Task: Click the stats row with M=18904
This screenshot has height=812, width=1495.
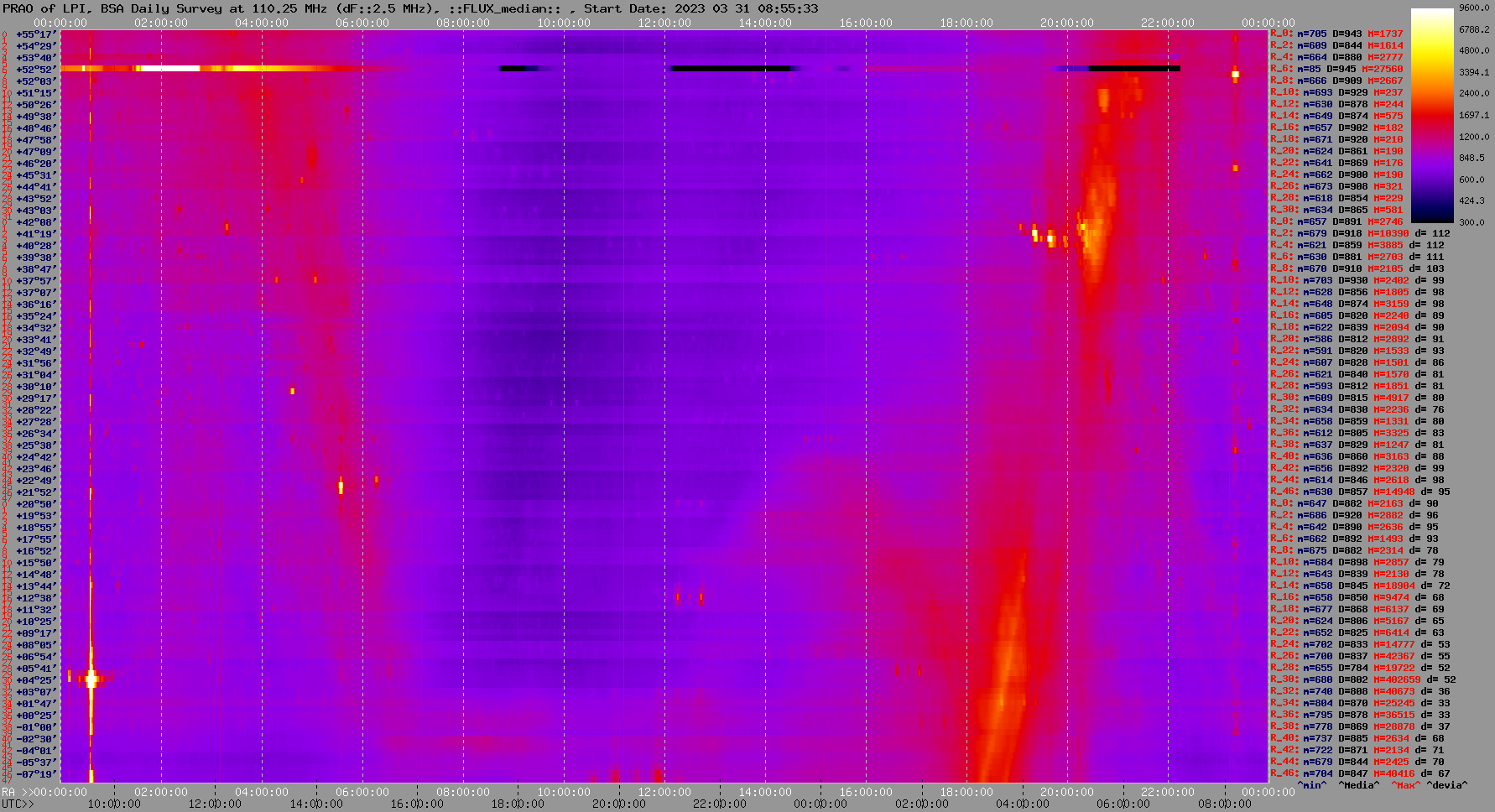Action: click(1360, 586)
